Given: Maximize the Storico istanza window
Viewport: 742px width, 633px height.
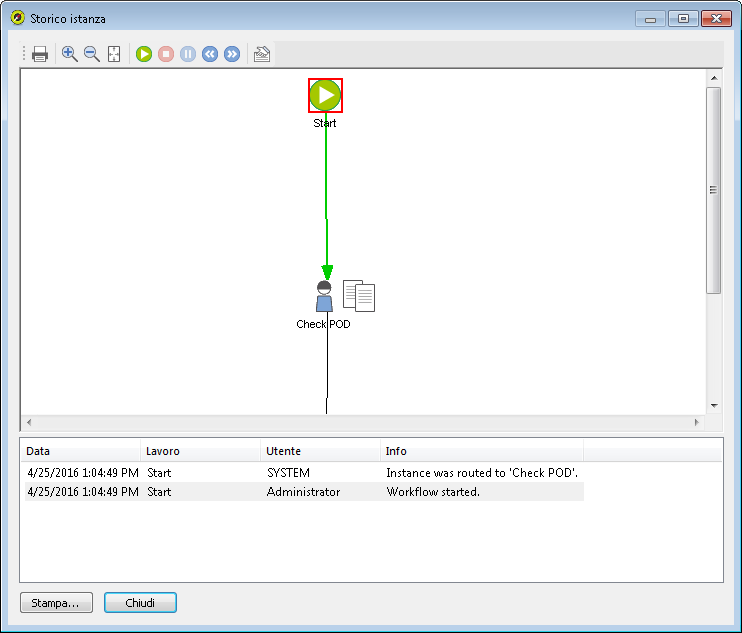Looking at the screenshot, I should click(x=683, y=19).
